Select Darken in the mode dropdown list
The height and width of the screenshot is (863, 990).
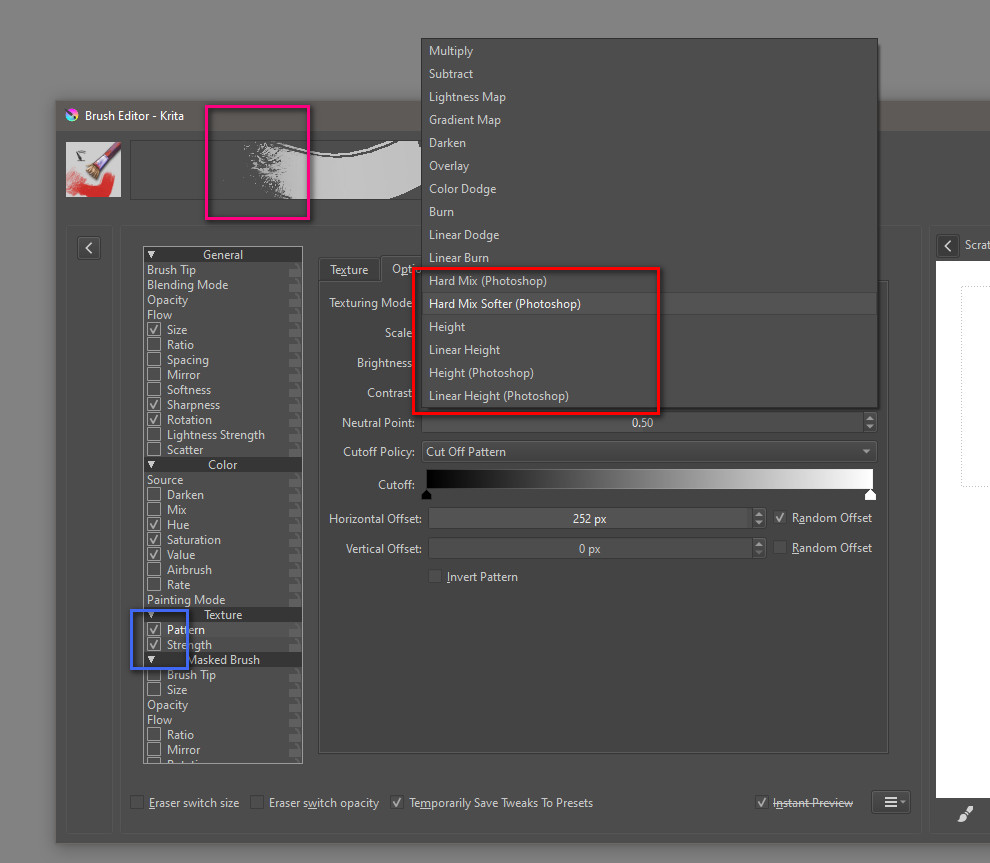click(x=649, y=143)
